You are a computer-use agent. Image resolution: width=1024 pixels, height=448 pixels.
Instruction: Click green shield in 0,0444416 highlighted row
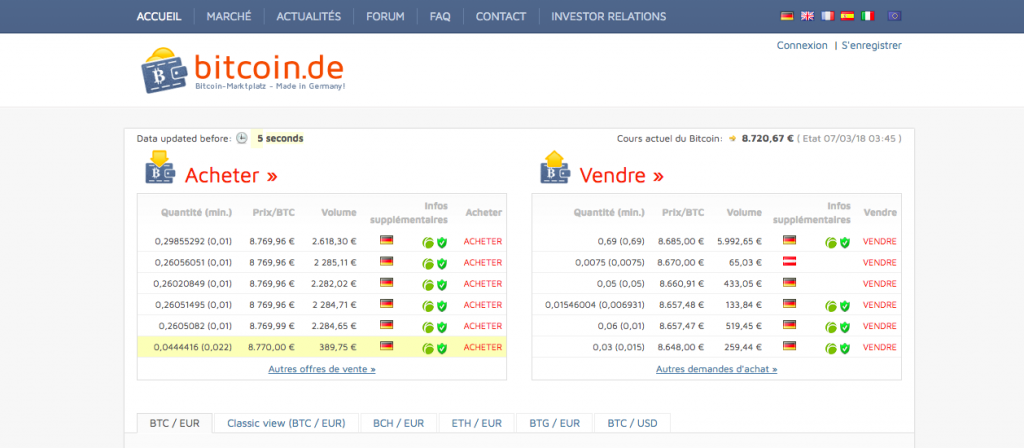pos(442,349)
